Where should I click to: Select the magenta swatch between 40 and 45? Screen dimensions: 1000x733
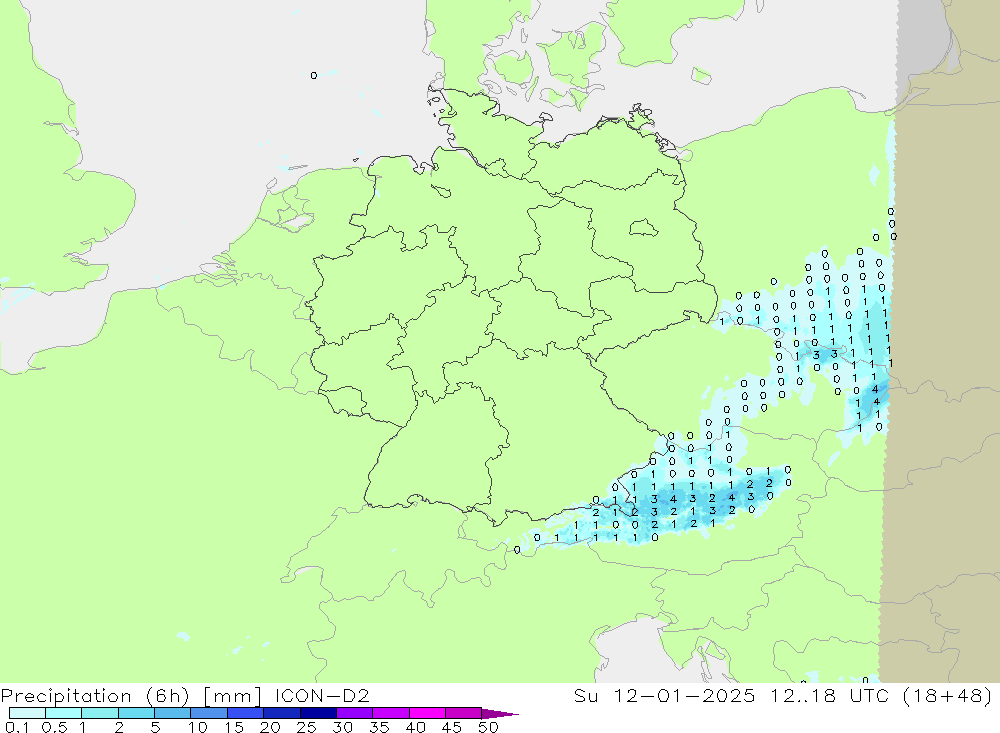point(427,713)
